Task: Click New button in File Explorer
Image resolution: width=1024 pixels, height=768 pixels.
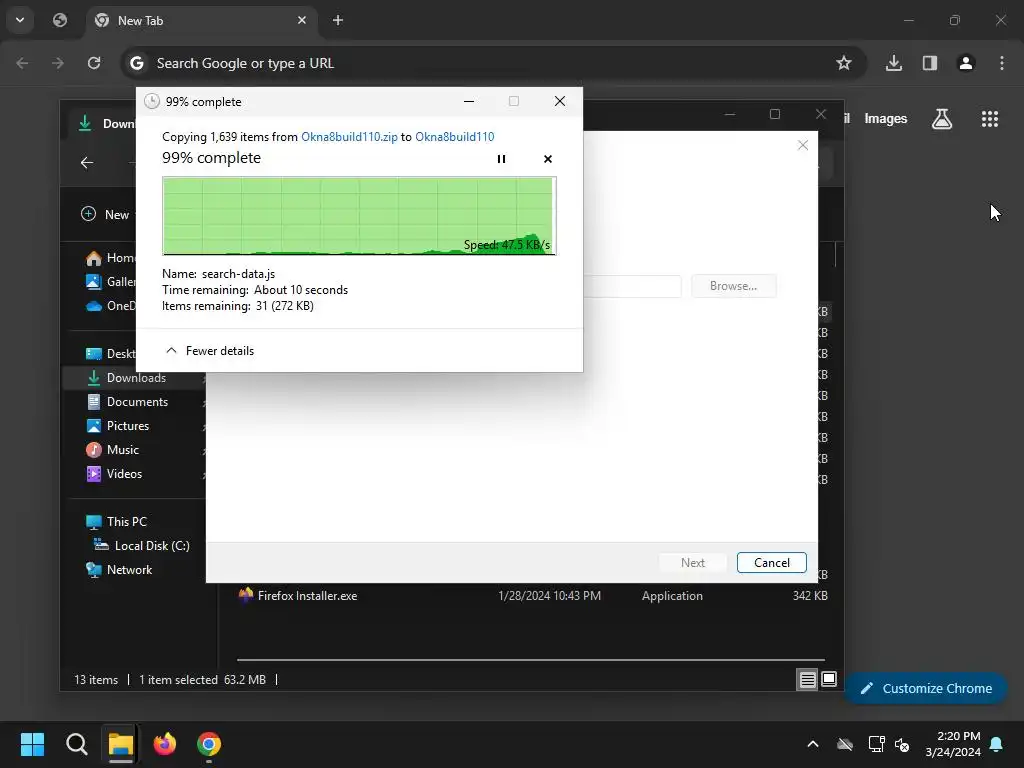Action: pyautogui.click(x=106, y=214)
